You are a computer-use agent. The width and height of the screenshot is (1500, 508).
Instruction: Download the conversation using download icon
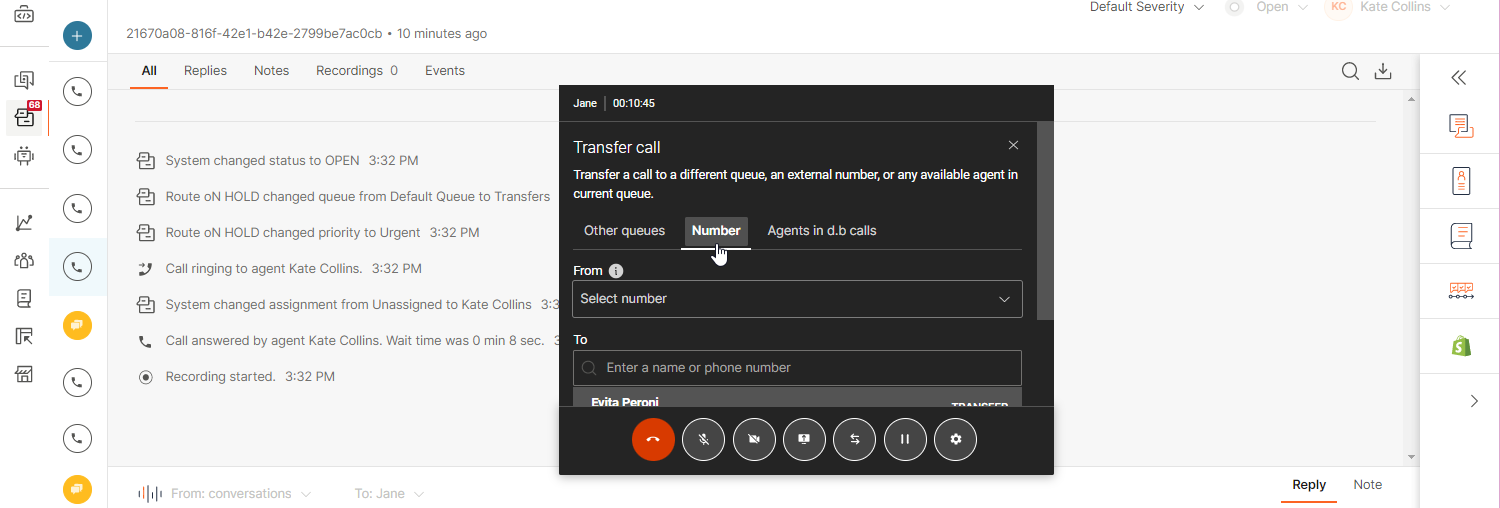tap(1383, 71)
